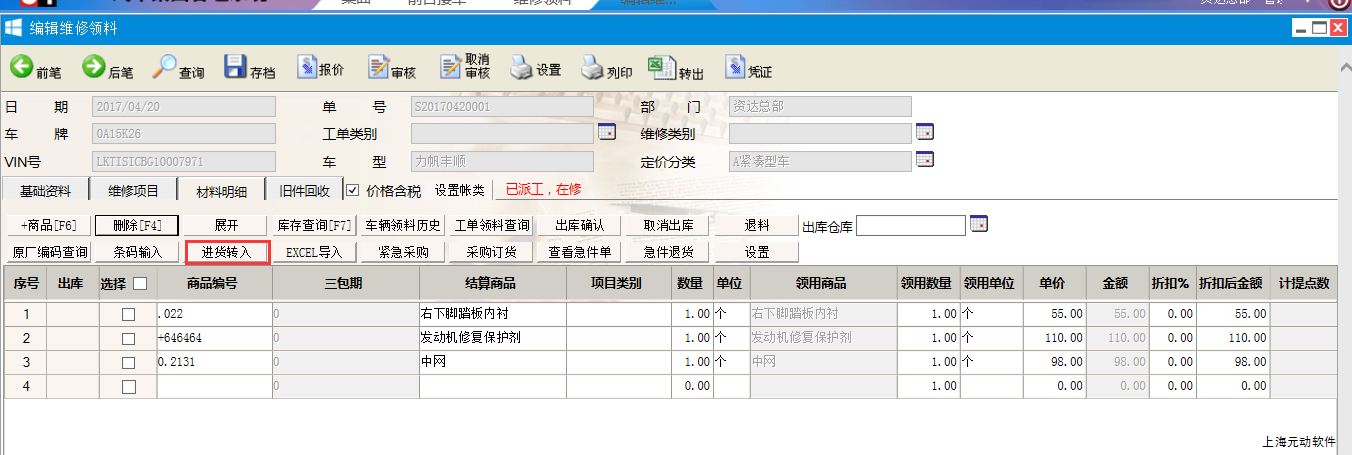Print the document with 列印
The image size is (1352, 455).
click(607, 69)
